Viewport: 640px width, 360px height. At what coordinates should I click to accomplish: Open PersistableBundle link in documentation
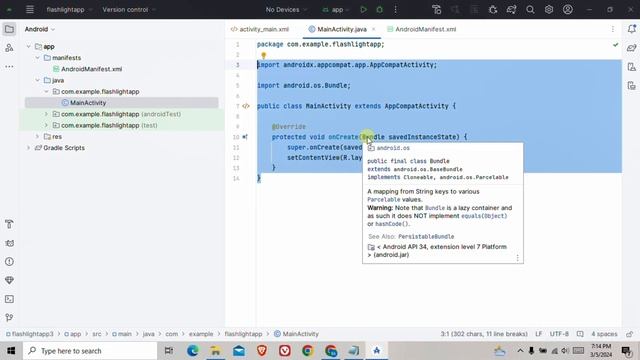click(426, 237)
